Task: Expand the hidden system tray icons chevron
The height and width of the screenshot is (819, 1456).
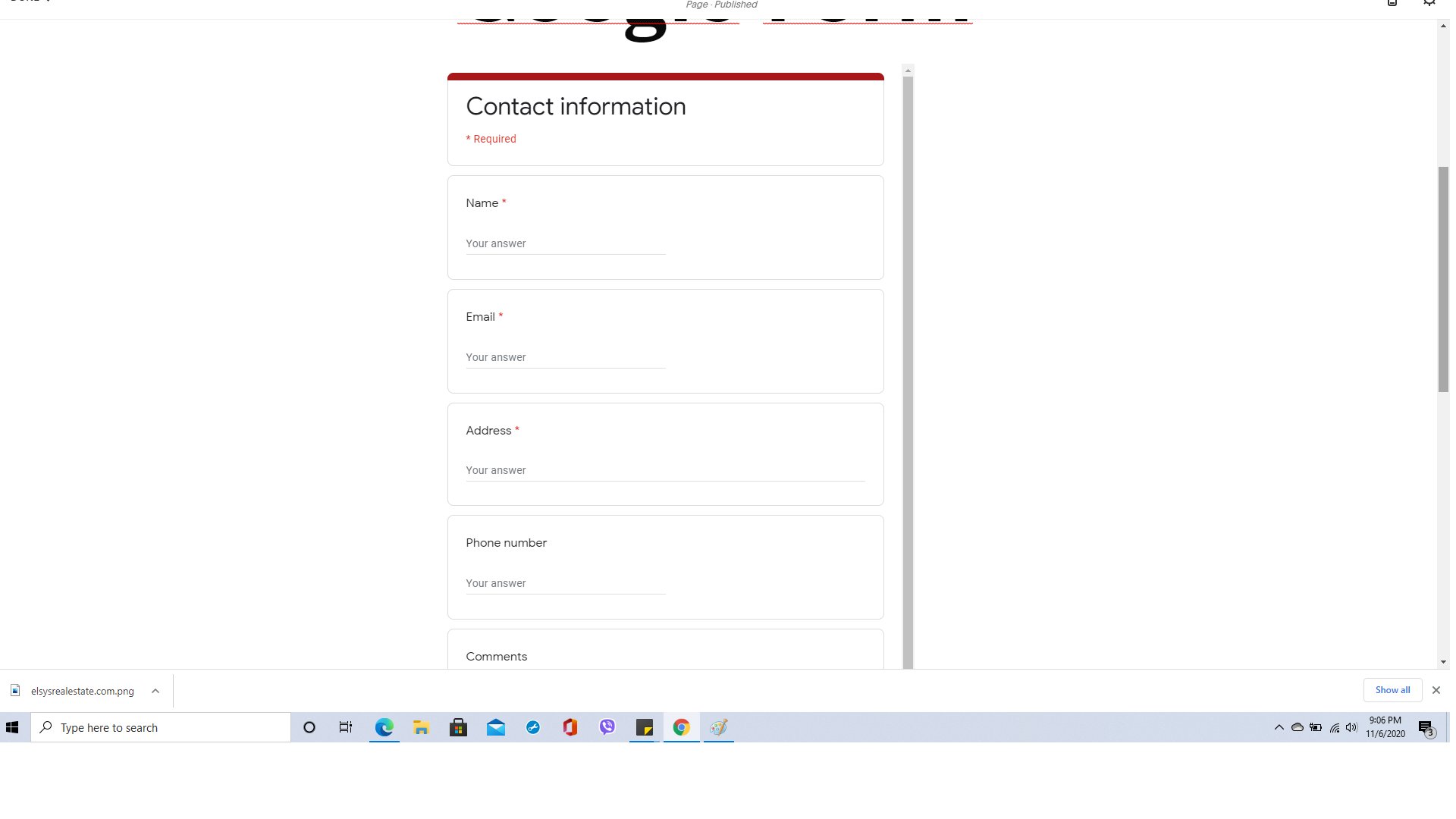Action: pos(1279,728)
